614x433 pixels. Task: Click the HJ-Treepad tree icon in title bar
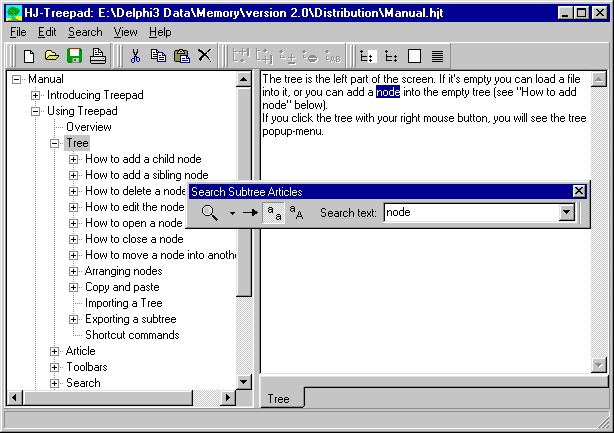coord(14,13)
